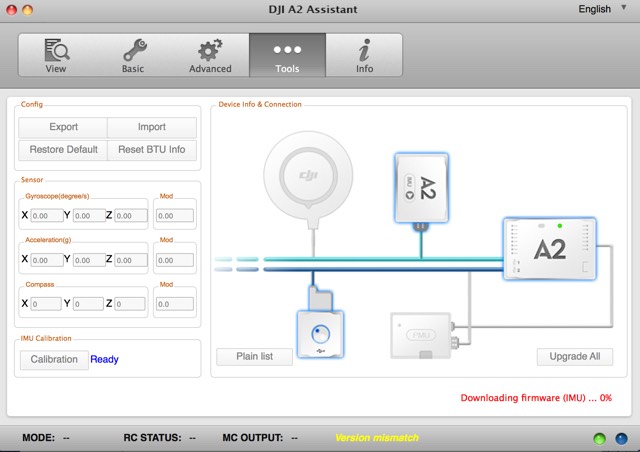Open the English language dropdown

602,9
